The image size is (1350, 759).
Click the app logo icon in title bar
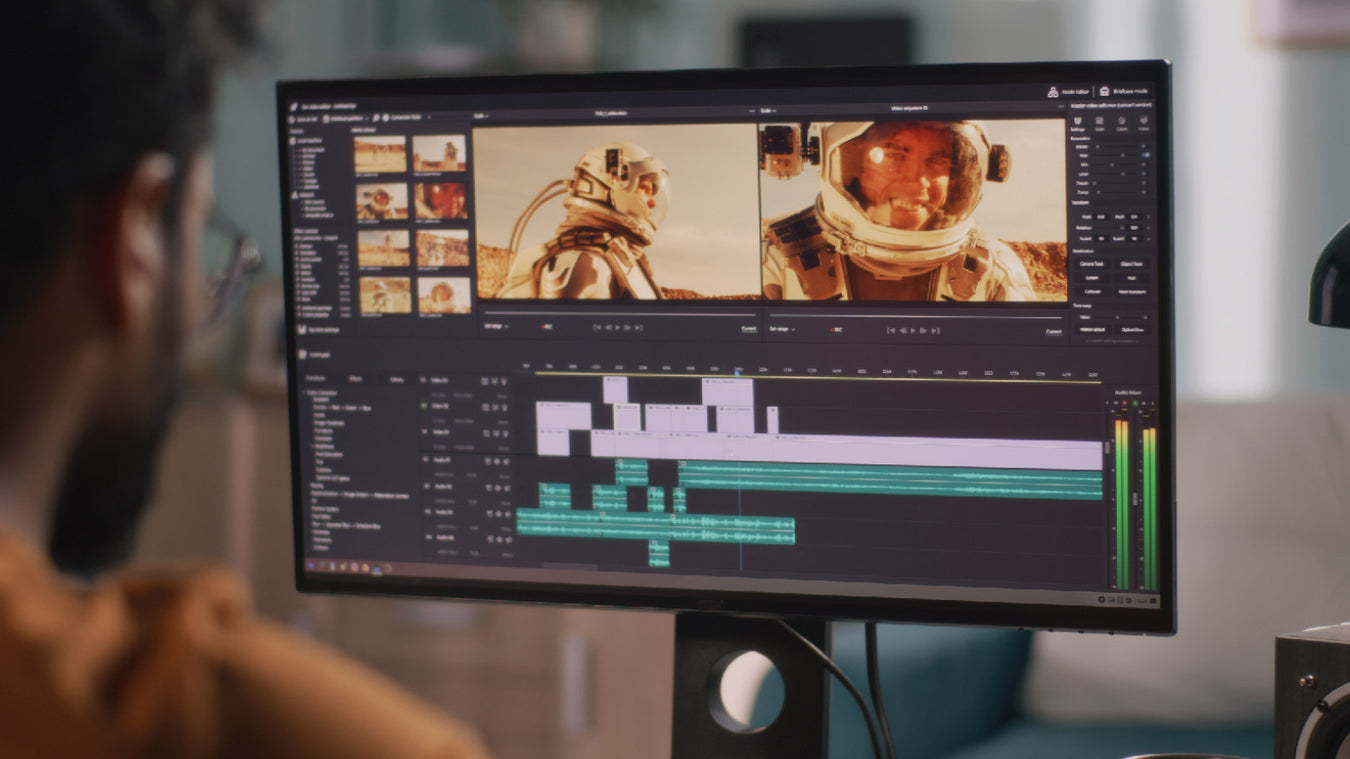click(294, 105)
